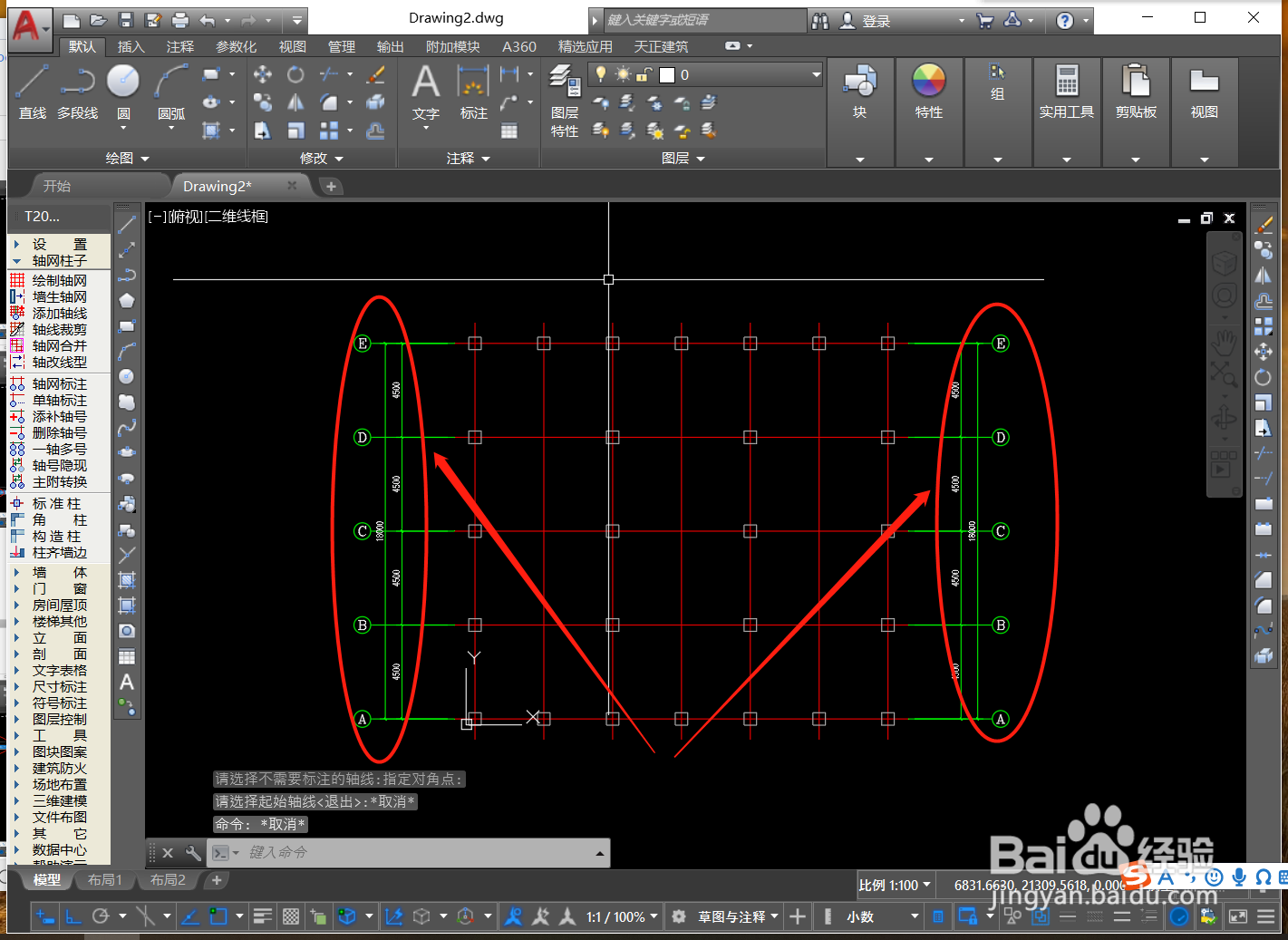Viewport: 1288px width, 940px height.
Task: Click the keyword search box in title bar
Action: tap(704, 20)
